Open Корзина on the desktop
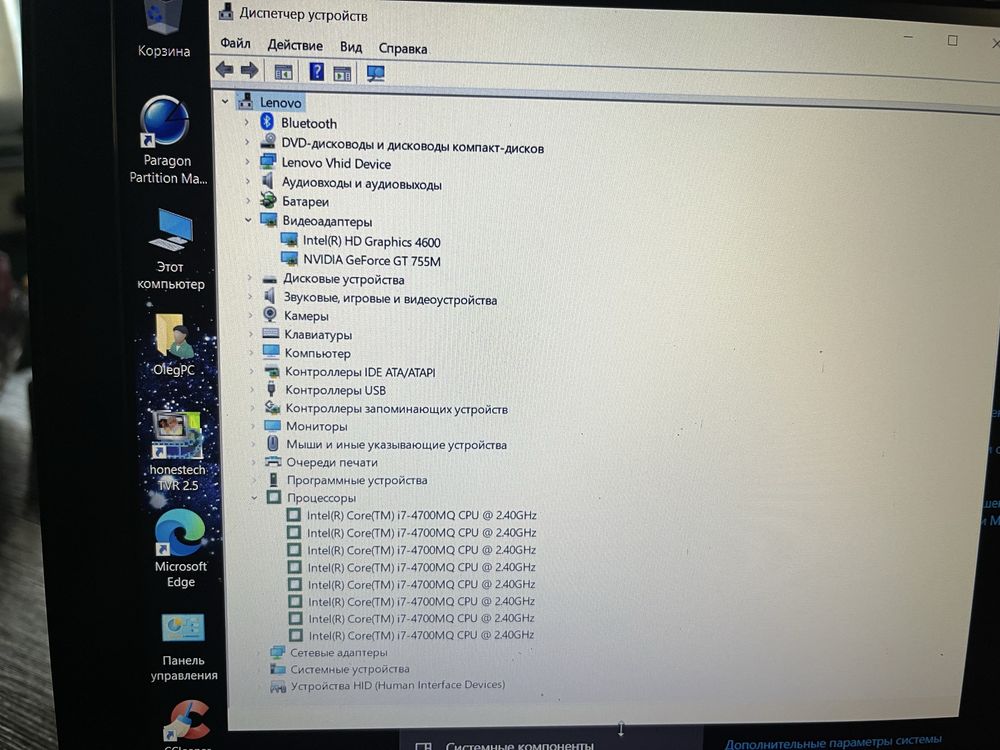Viewport: 1000px width, 750px height. pos(163,29)
